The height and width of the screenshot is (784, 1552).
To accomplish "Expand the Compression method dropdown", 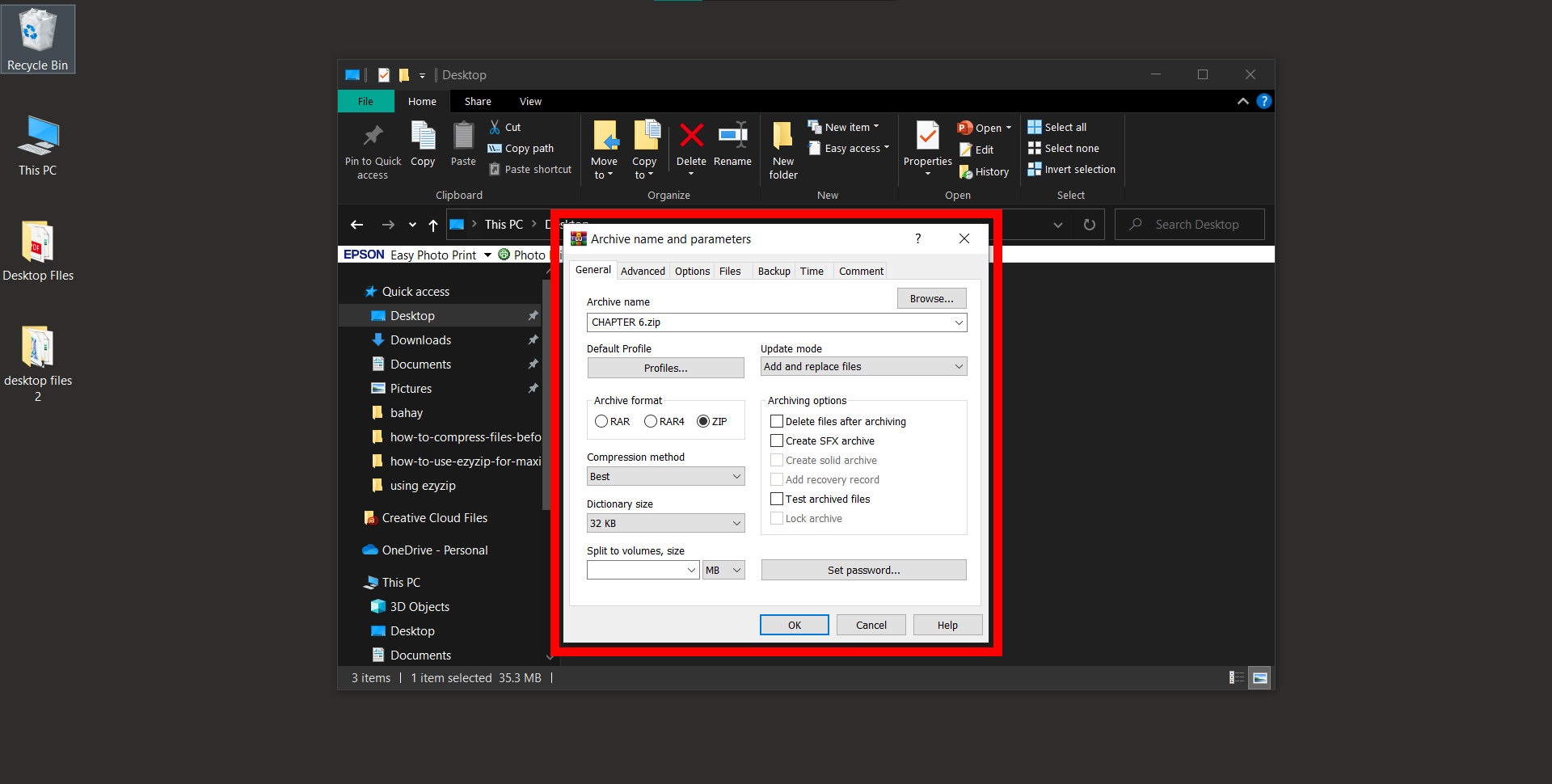I will [x=665, y=476].
